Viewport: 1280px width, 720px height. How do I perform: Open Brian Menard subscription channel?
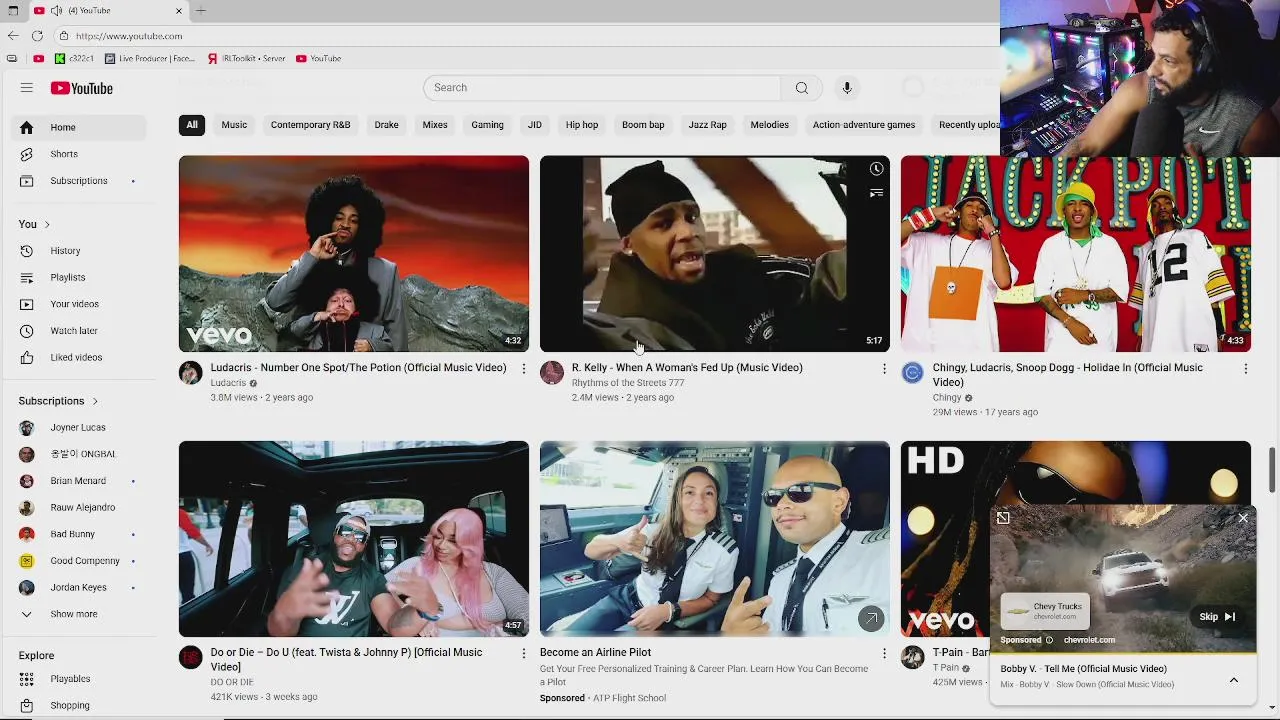(77, 481)
